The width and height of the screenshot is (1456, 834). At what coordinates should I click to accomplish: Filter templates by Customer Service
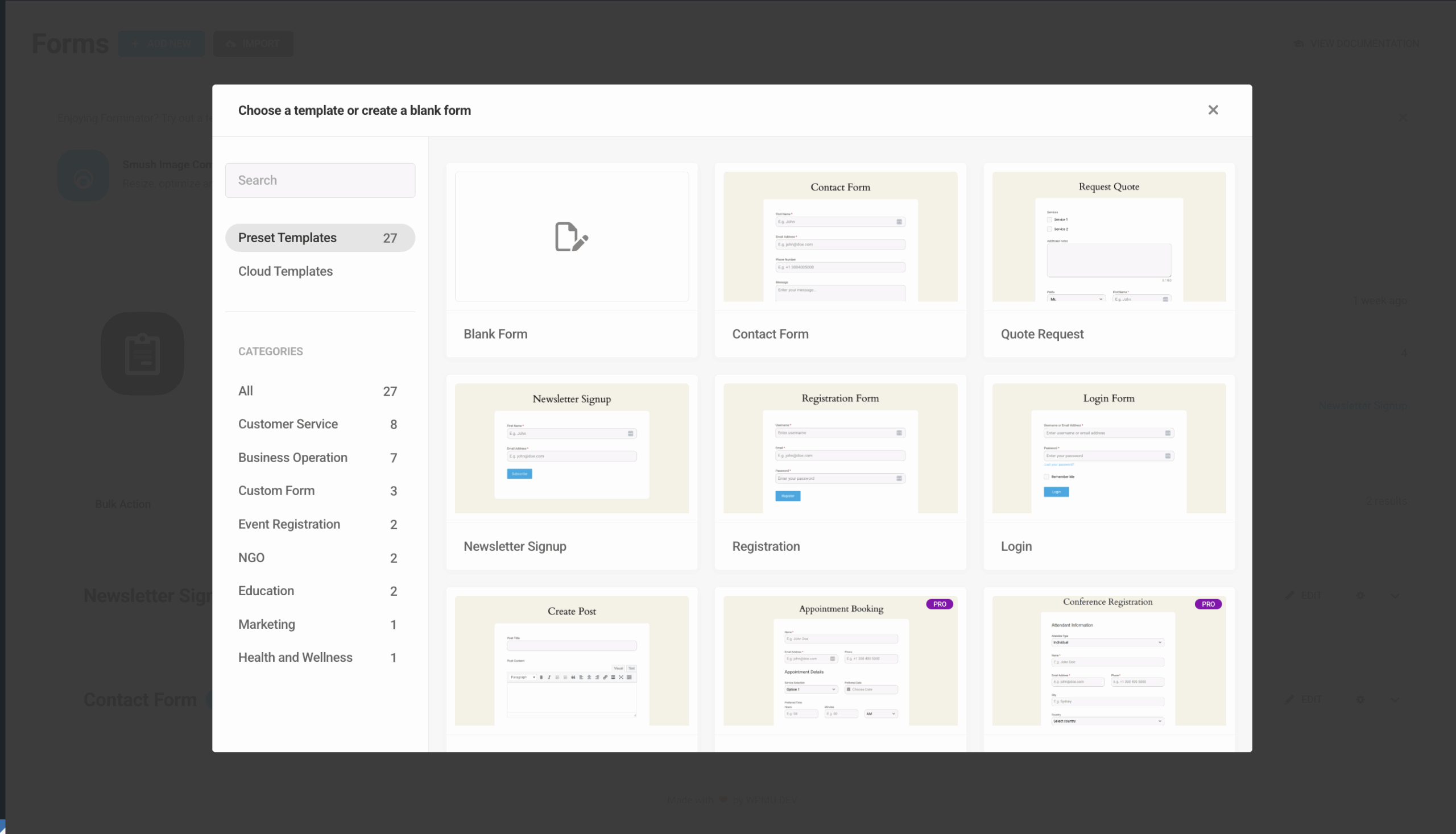point(288,424)
